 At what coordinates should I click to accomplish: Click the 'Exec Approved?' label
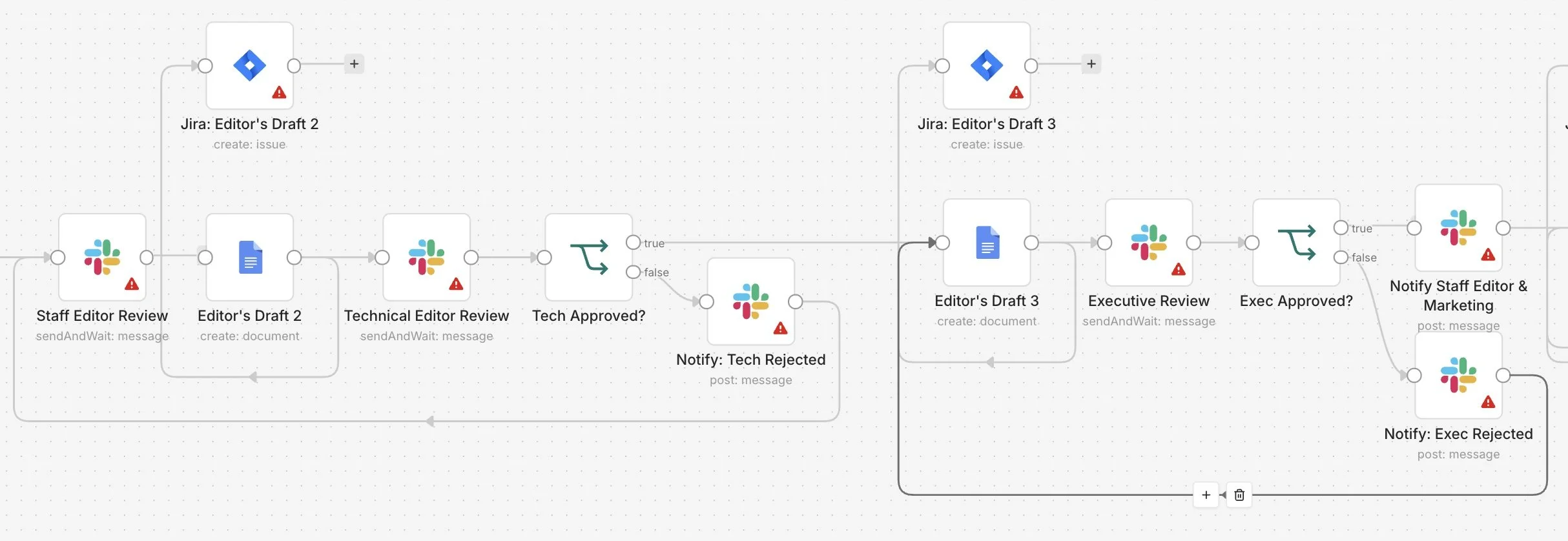1297,301
